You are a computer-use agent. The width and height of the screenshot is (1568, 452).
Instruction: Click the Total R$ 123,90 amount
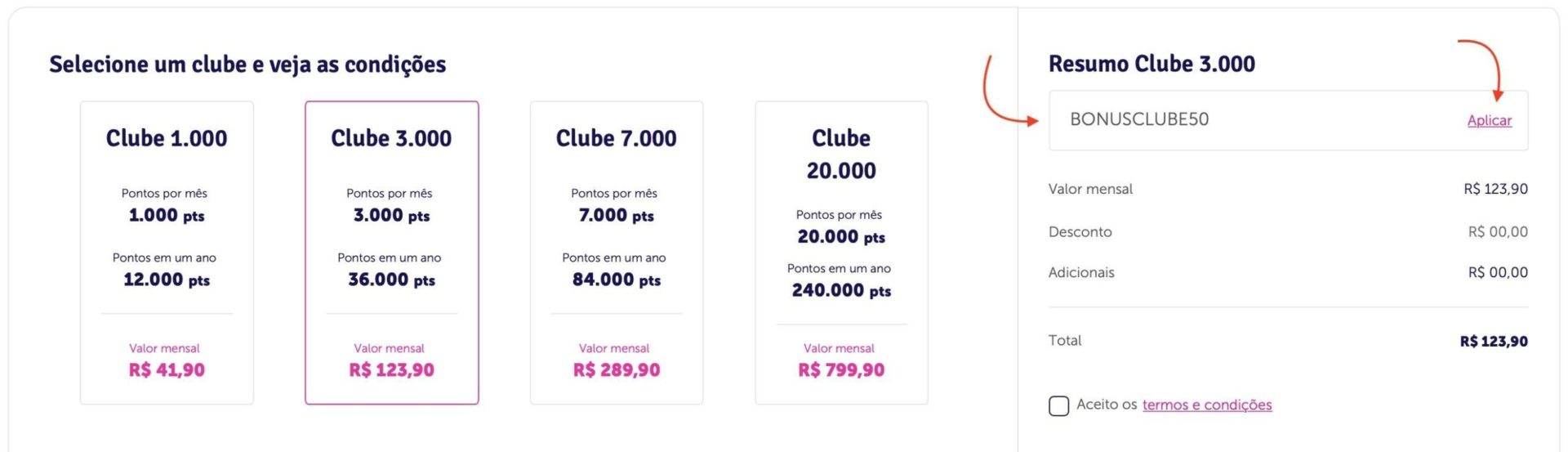1494,342
